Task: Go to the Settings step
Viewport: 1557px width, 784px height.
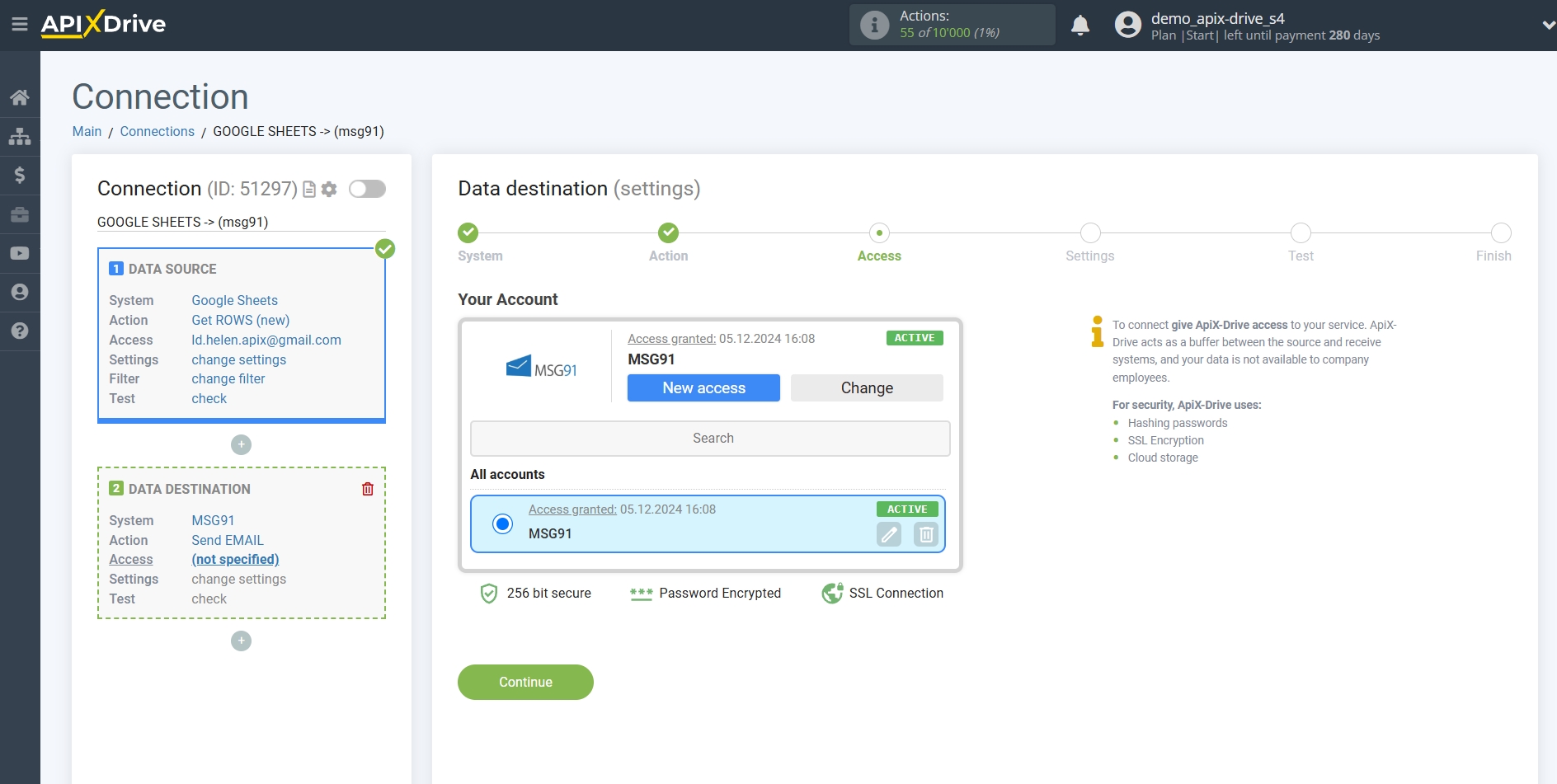Action: tap(1090, 232)
